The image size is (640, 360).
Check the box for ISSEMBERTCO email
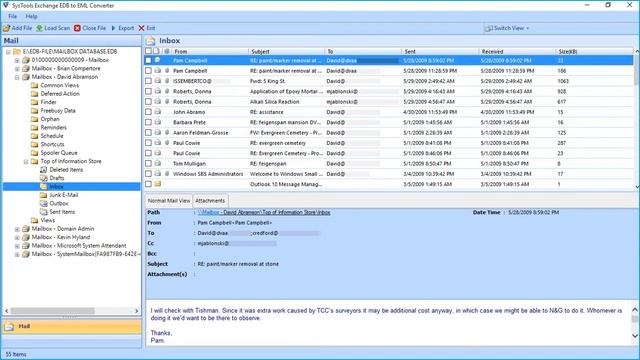149,81
